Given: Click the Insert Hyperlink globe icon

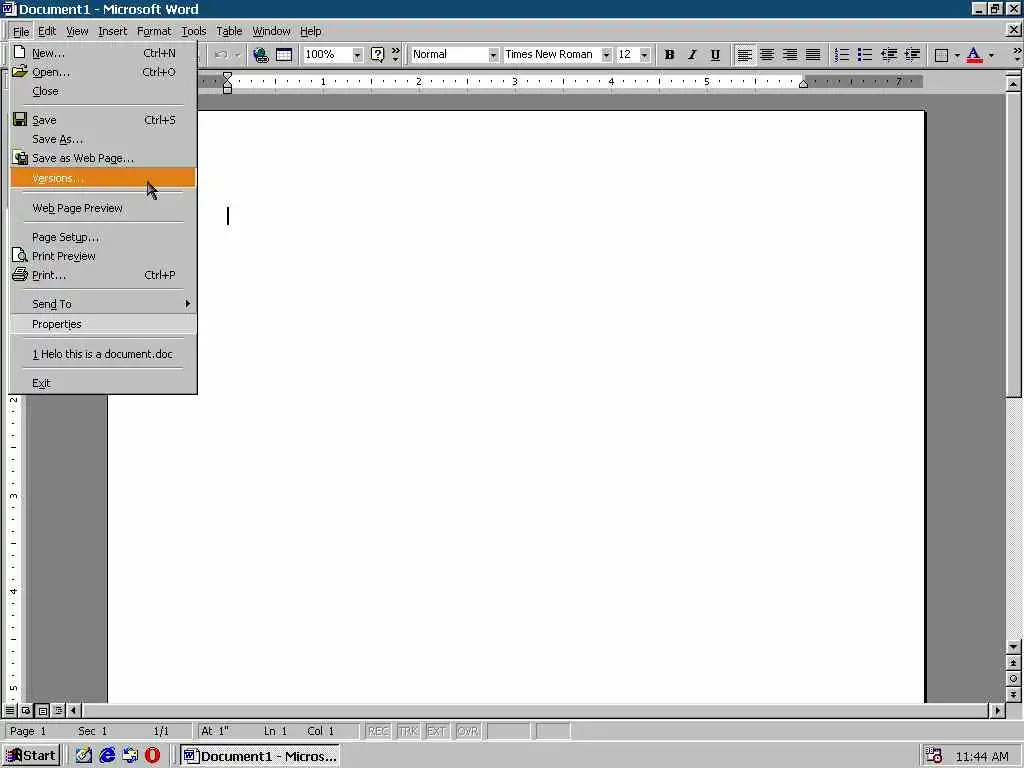Looking at the screenshot, I should coord(261,55).
